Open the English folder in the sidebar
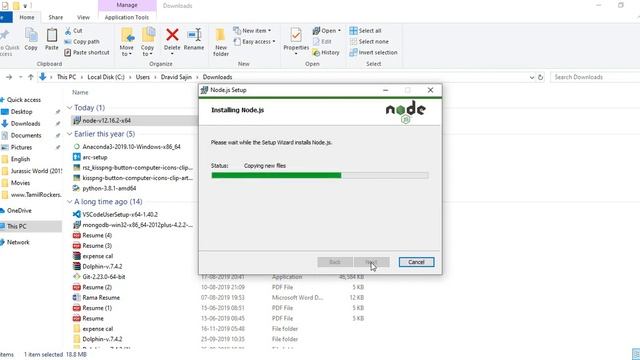The height and width of the screenshot is (360, 640). [x=20, y=159]
